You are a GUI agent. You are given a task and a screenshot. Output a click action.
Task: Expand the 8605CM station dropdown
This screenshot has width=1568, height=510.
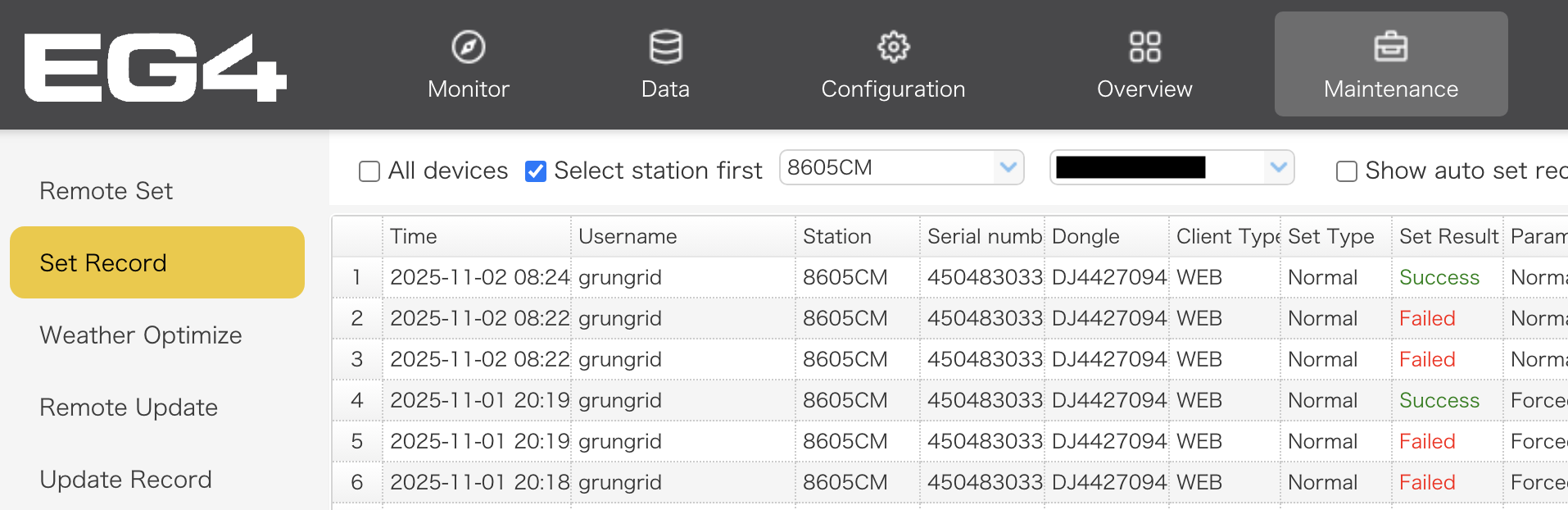(1008, 168)
